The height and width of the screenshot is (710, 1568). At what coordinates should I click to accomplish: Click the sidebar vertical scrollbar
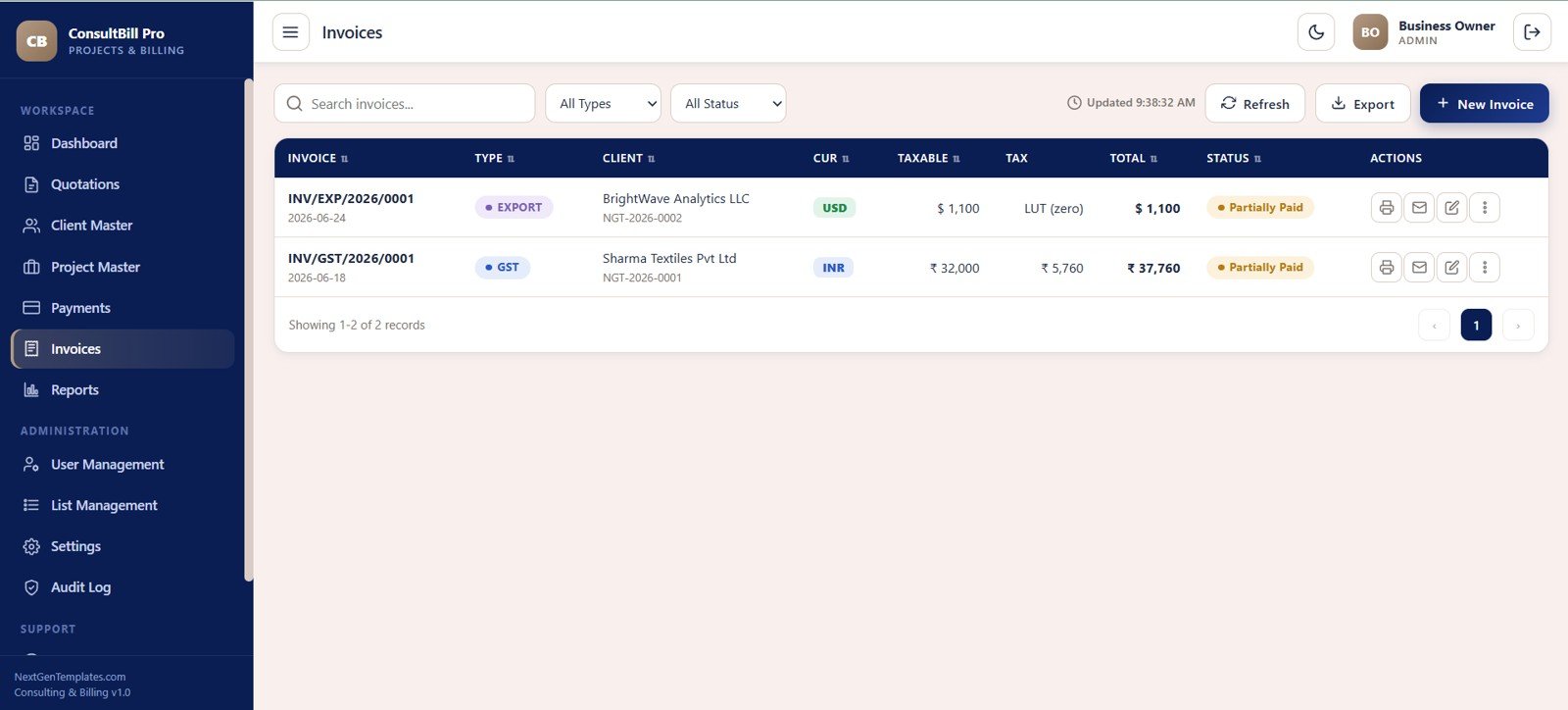point(248,330)
